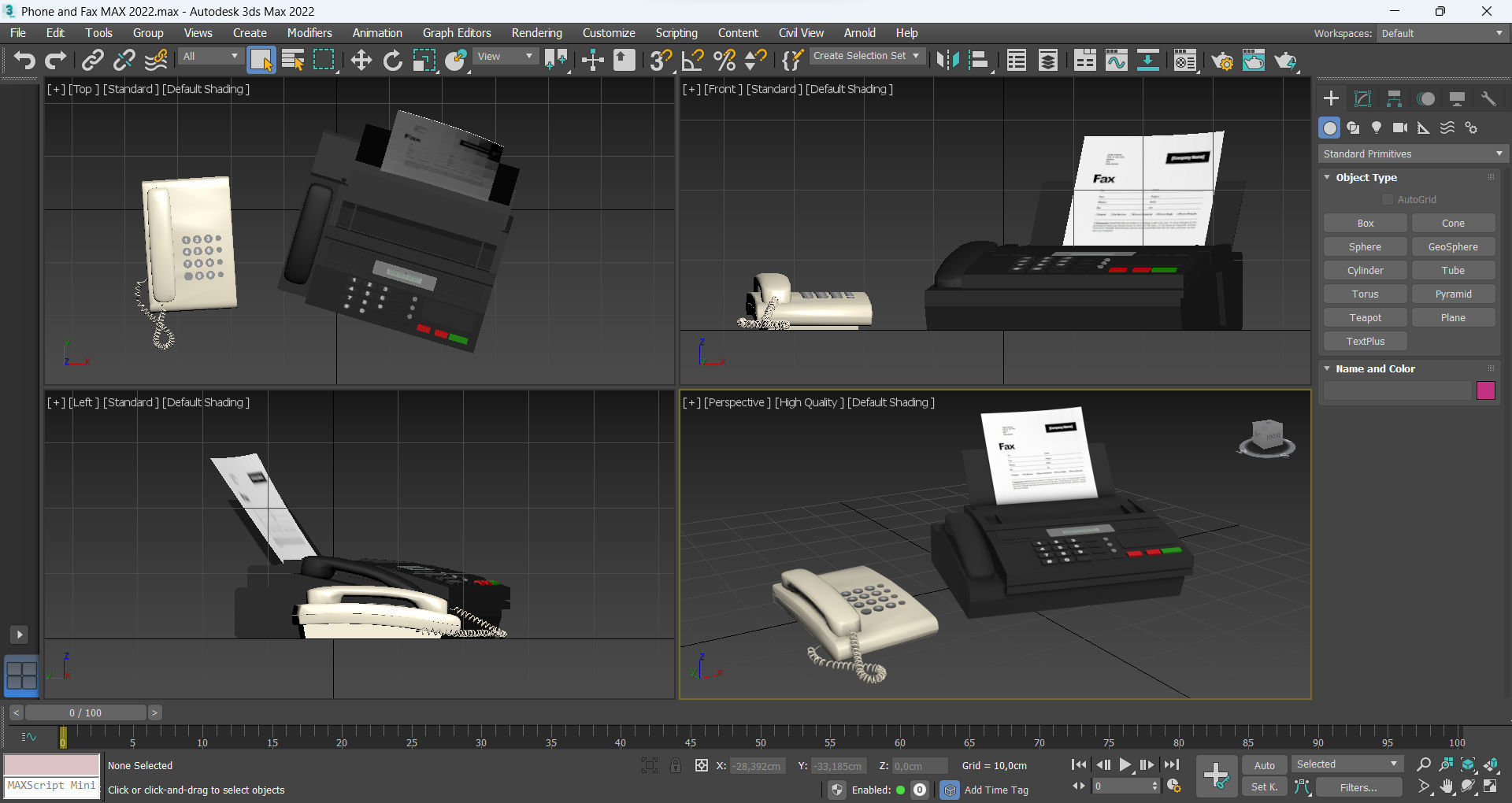Toggle the Selection Lock padlock
Viewport: 1512px width, 803px height.
coord(676,765)
